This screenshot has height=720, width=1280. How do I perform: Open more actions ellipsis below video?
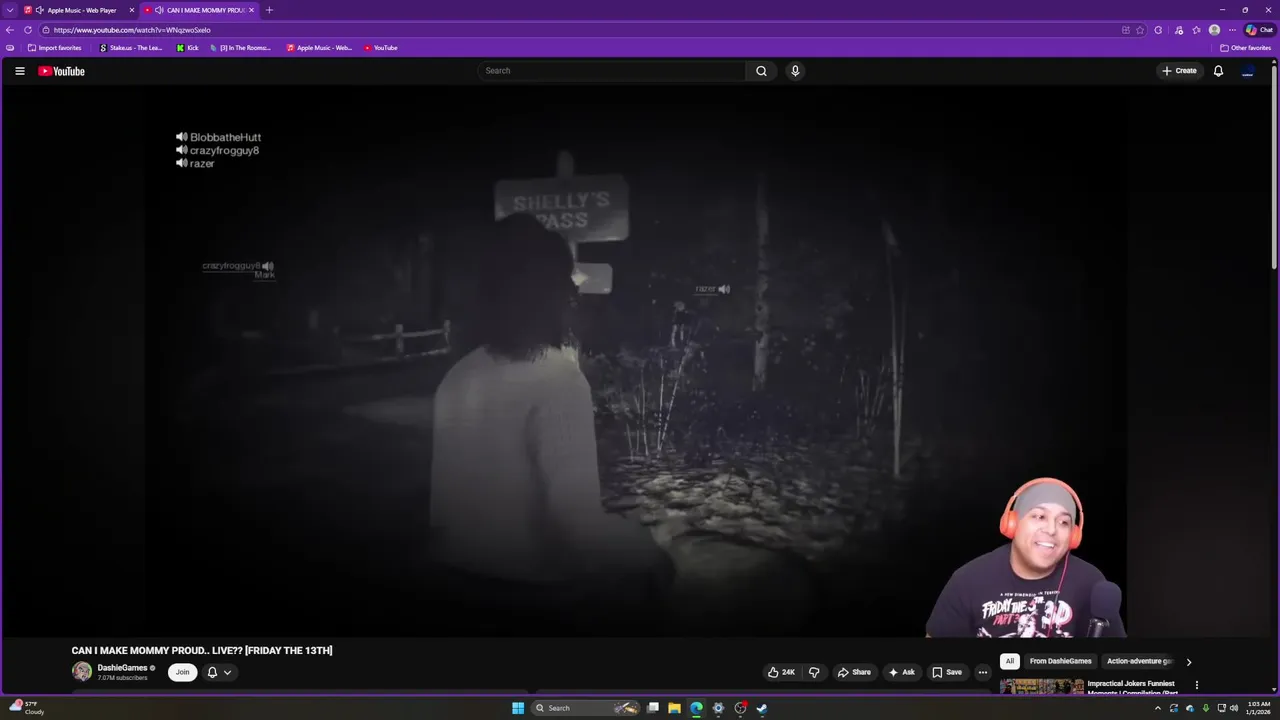point(983,672)
